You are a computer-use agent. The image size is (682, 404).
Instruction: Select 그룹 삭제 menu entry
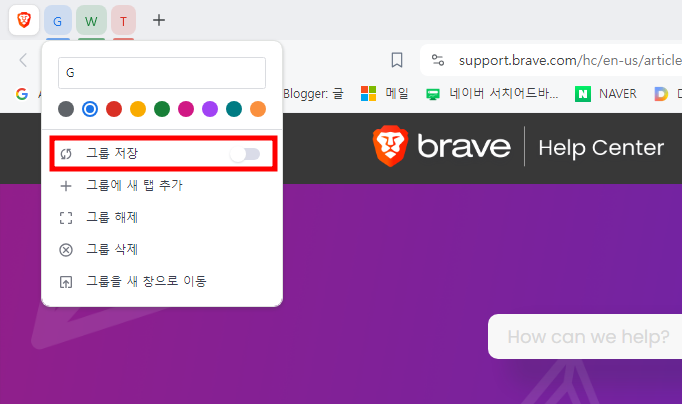click(x=162, y=250)
